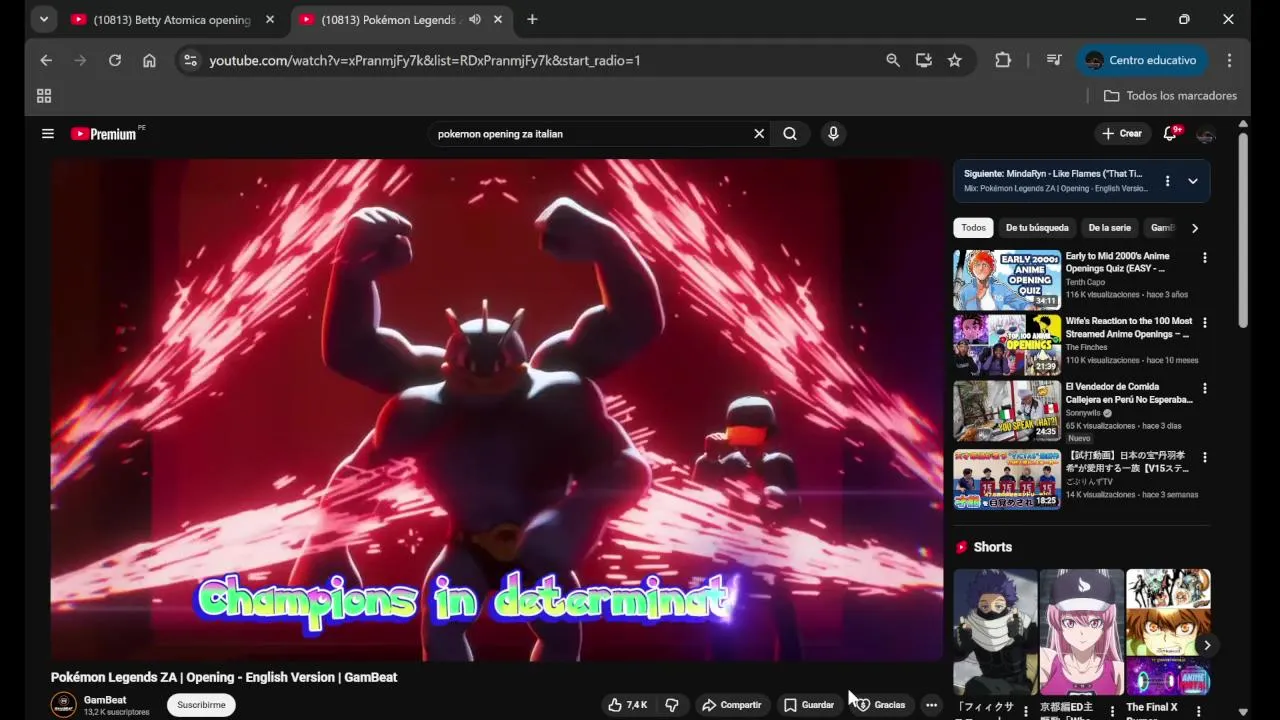Install or cast icon in address bar
This screenshot has height=720, width=1280.
(924, 60)
